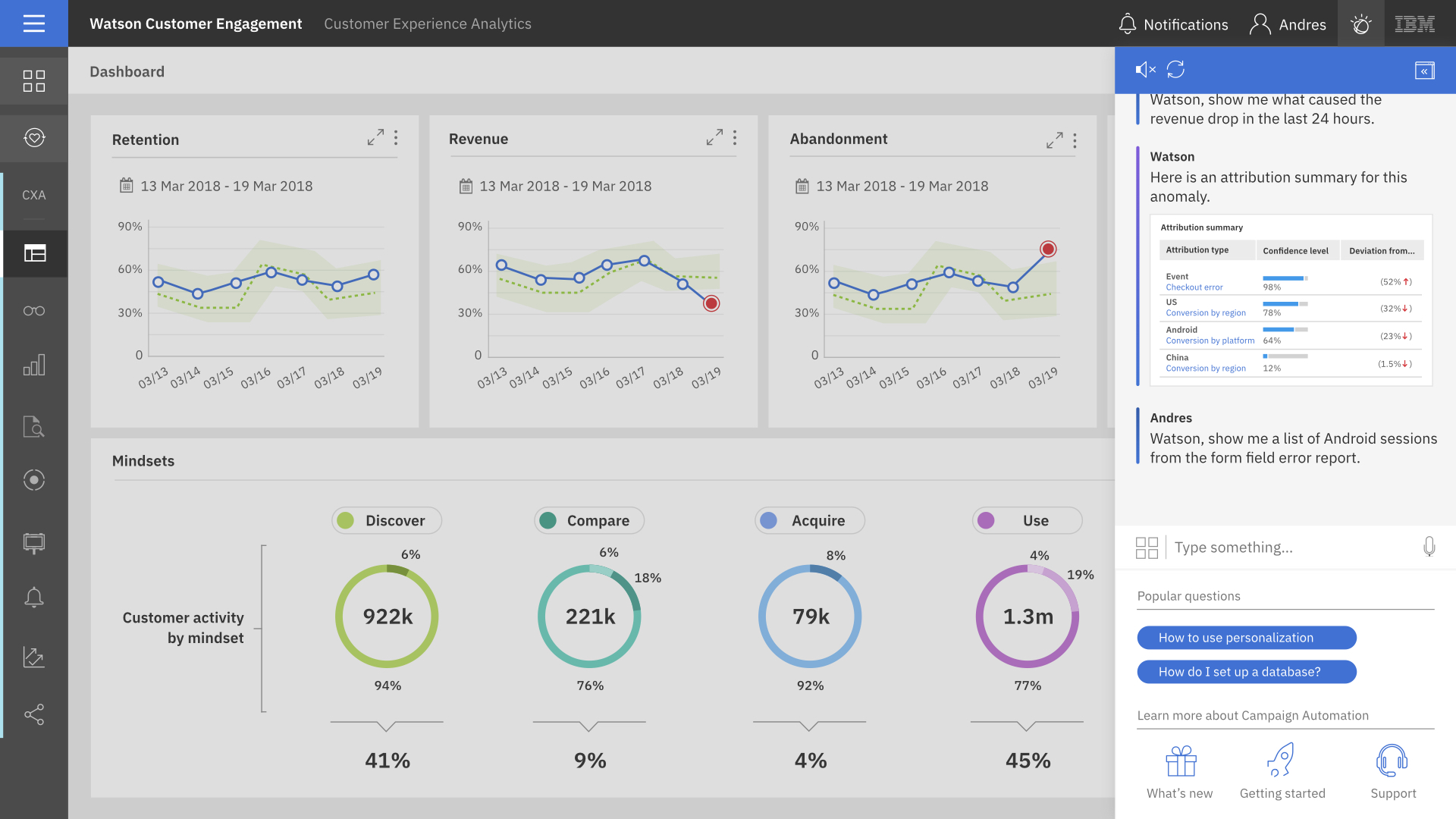
Task: Open US Conversion by region link
Action: tap(1206, 312)
